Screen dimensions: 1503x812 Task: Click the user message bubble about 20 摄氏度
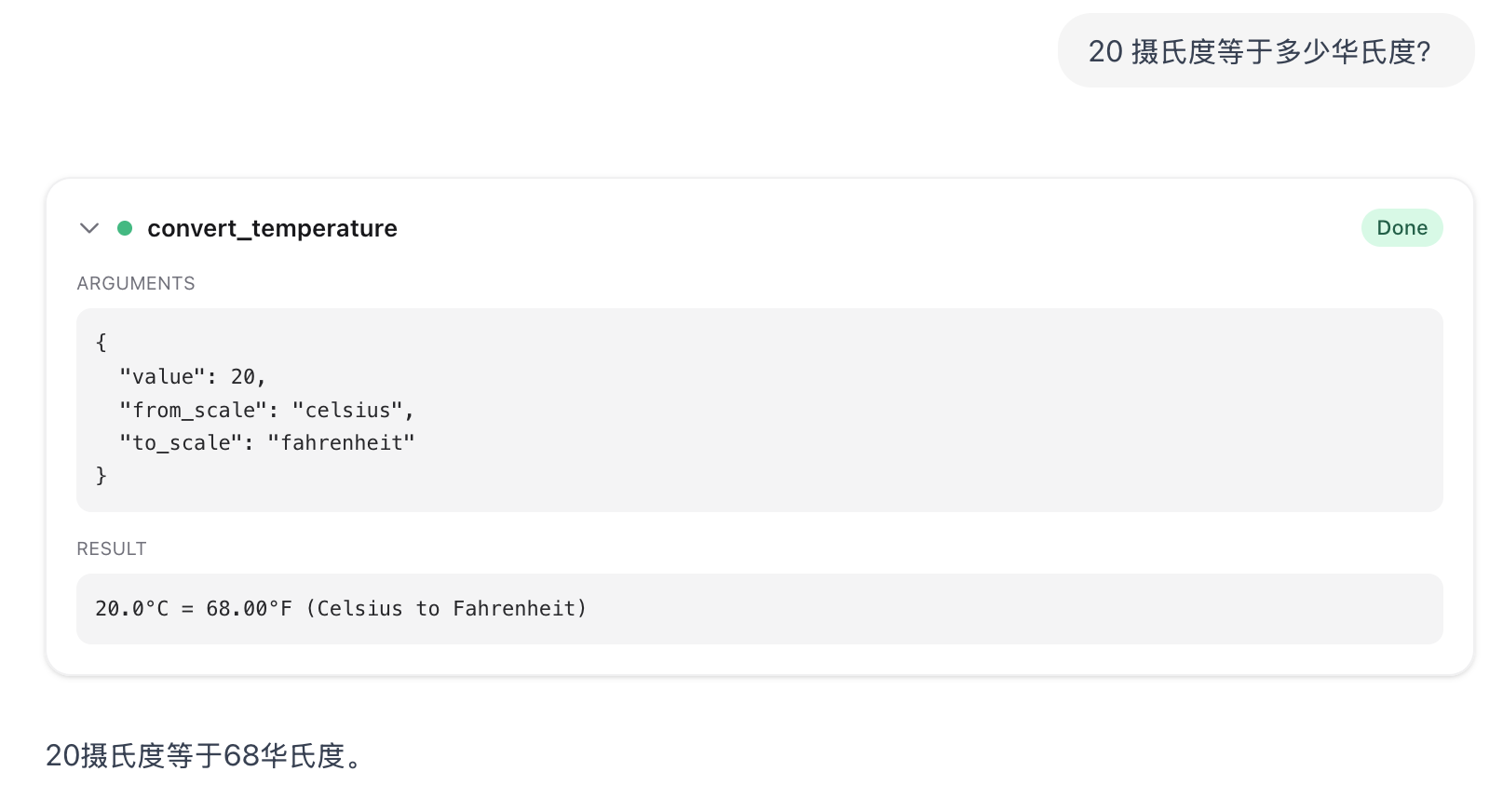coord(1266,51)
